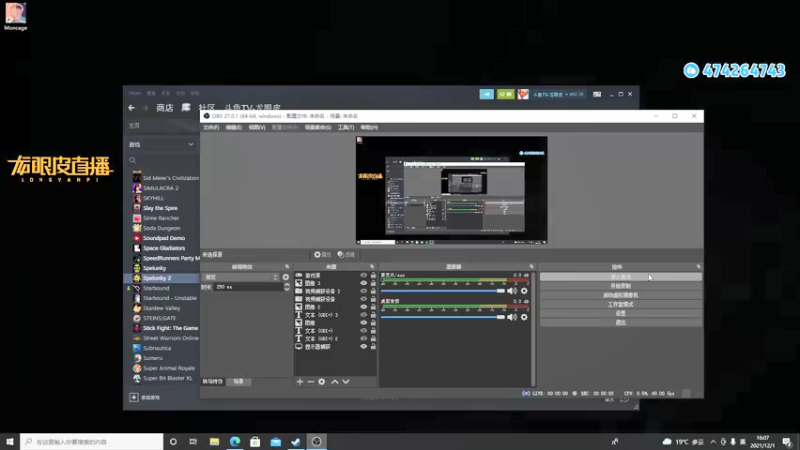
Task: Open source properties gear below sources list
Action: click(x=321, y=382)
